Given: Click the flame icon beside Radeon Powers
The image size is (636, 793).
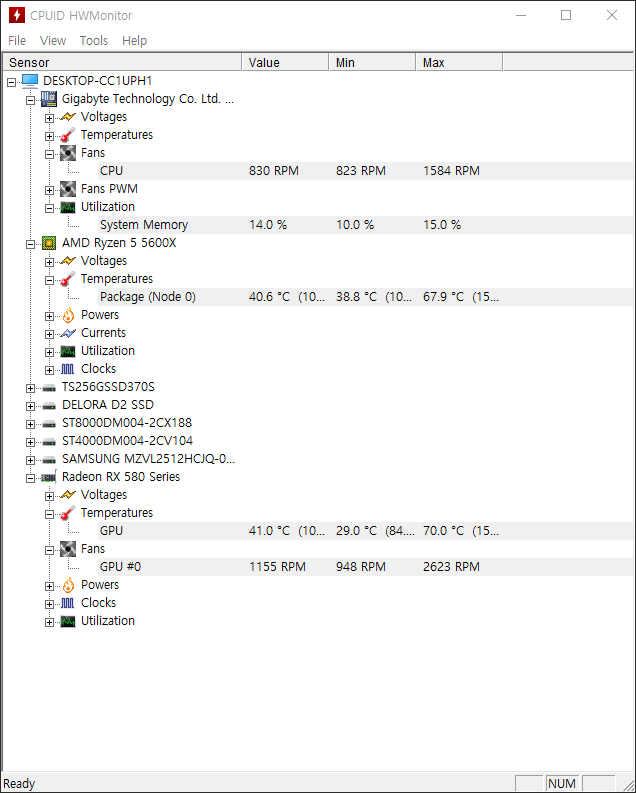Looking at the screenshot, I should [68, 585].
